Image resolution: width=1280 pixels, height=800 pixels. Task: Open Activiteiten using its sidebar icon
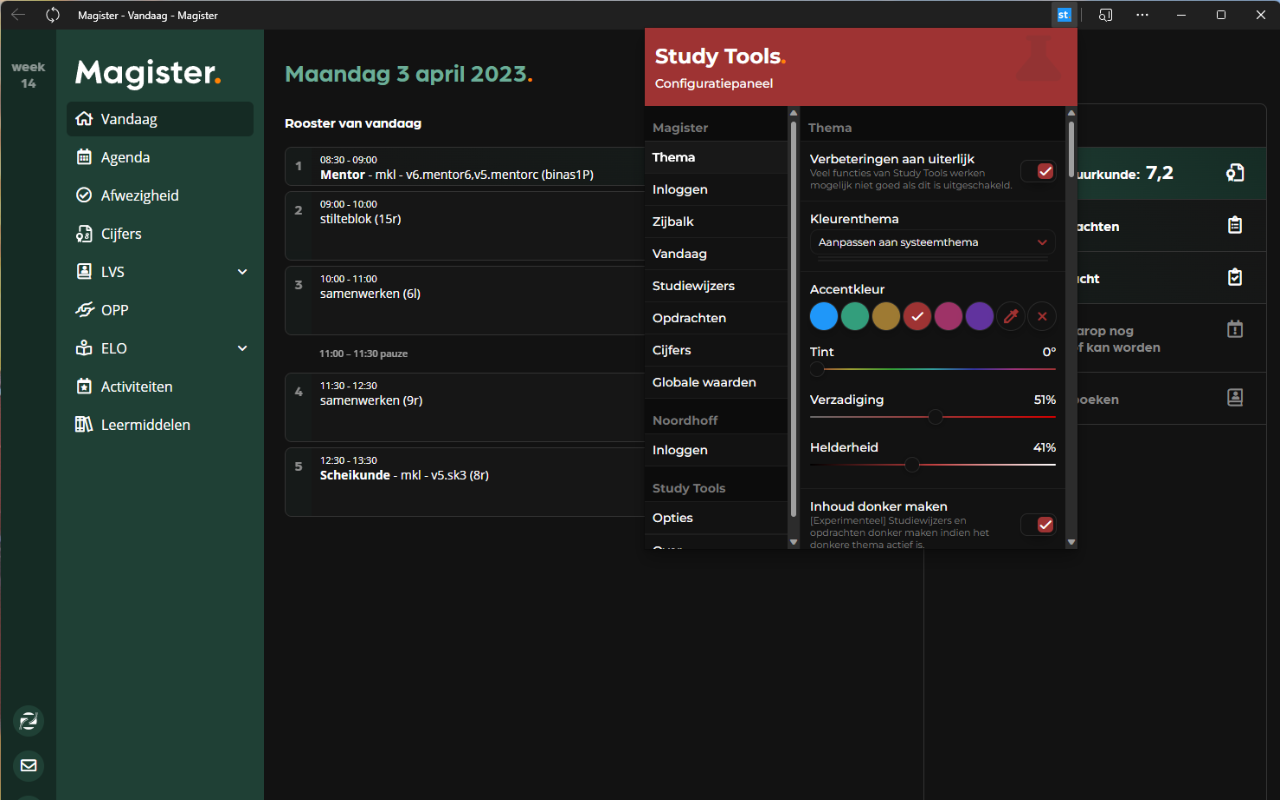[x=85, y=386]
